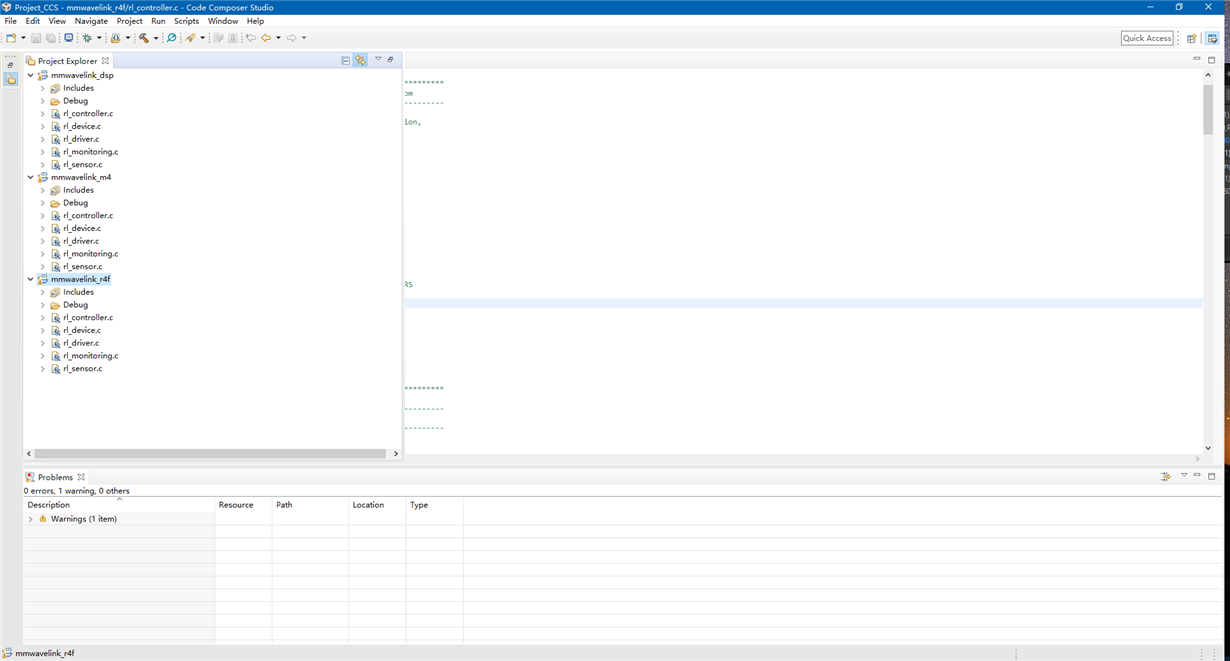
Task: Open the New dropdown arrow
Action: click(22, 38)
